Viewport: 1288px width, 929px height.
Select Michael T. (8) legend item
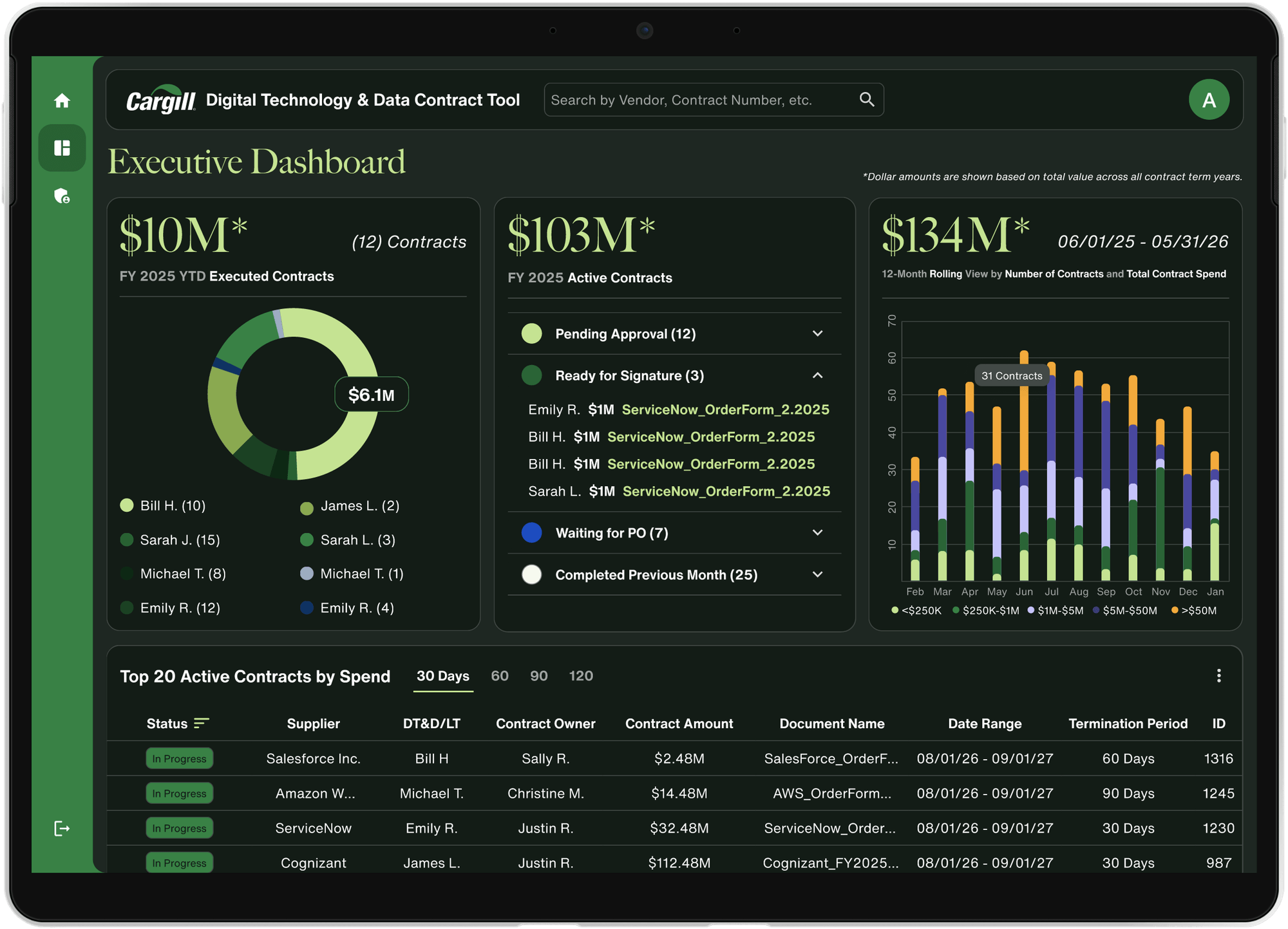173,574
